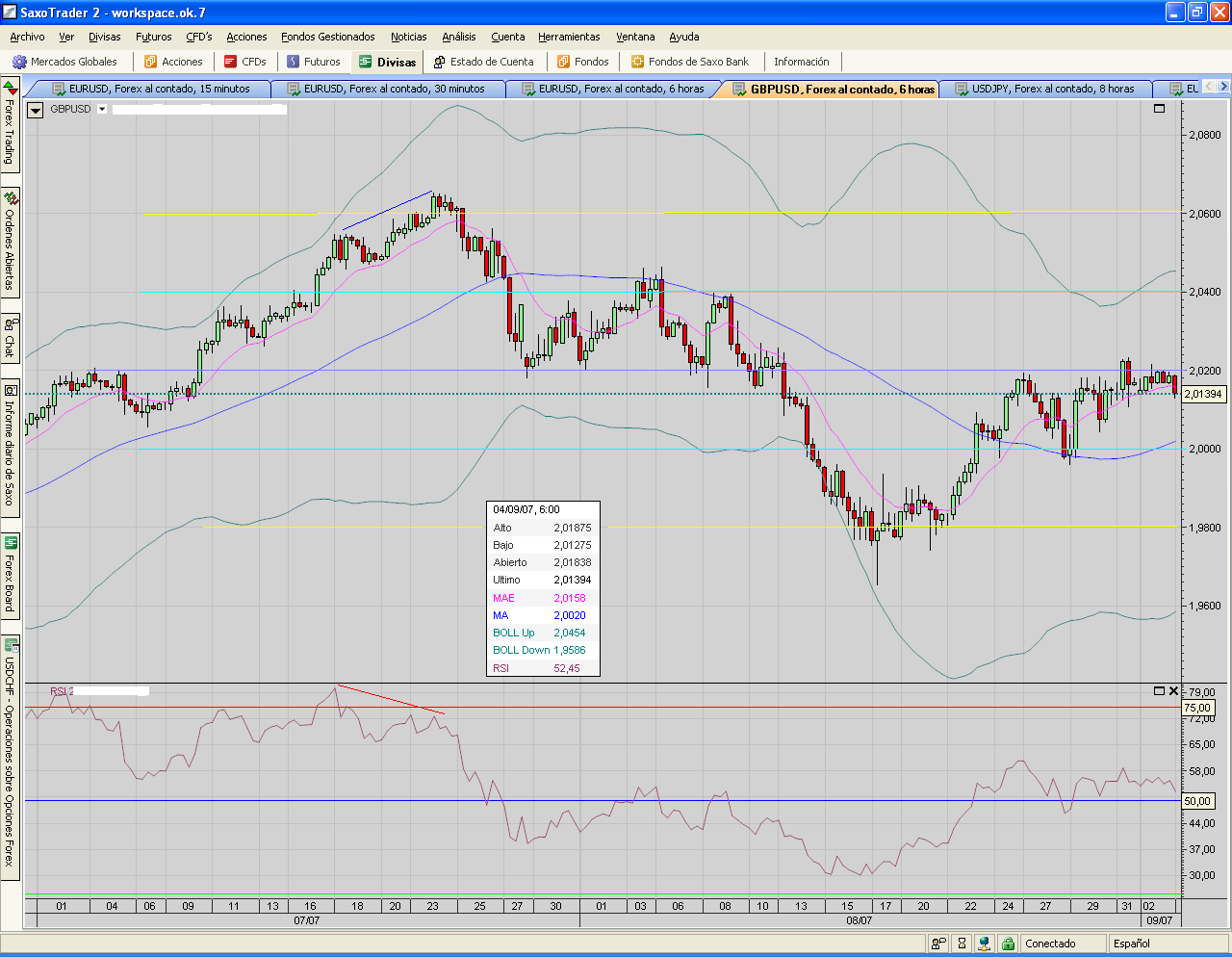The width and height of the screenshot is (1232, 957).
Task: Click the network globe status bar icon
Action: [984, 944]
